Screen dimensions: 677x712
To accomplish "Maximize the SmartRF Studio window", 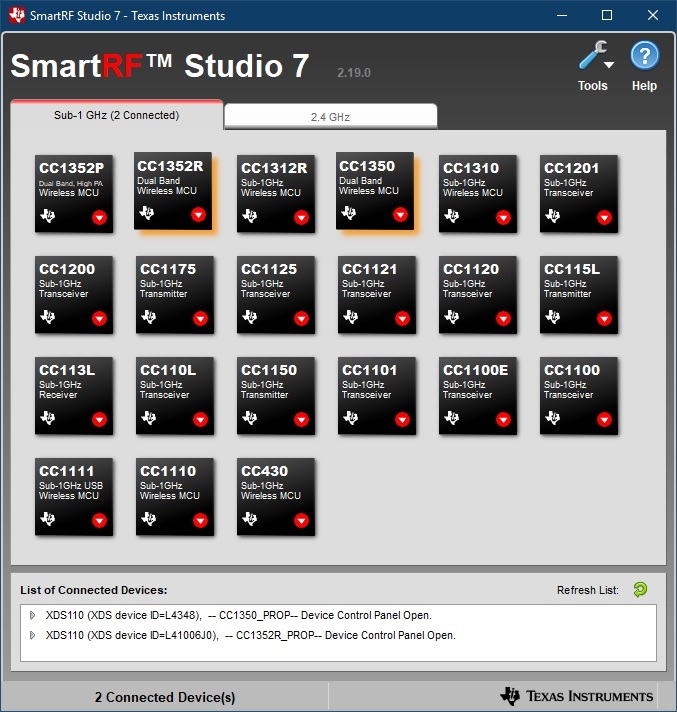I will (x=607, y=15).
